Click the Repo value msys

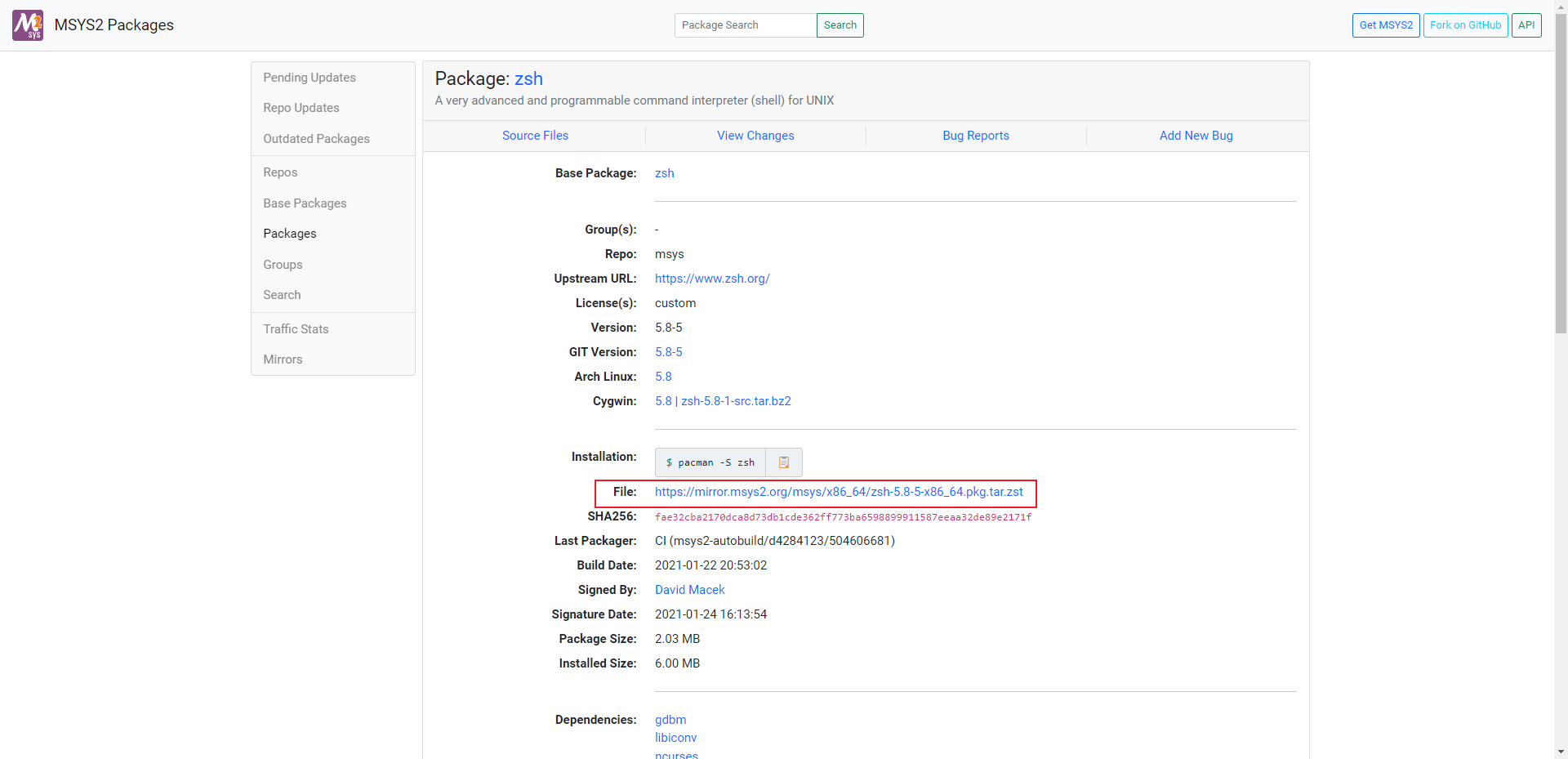[670, 254]
